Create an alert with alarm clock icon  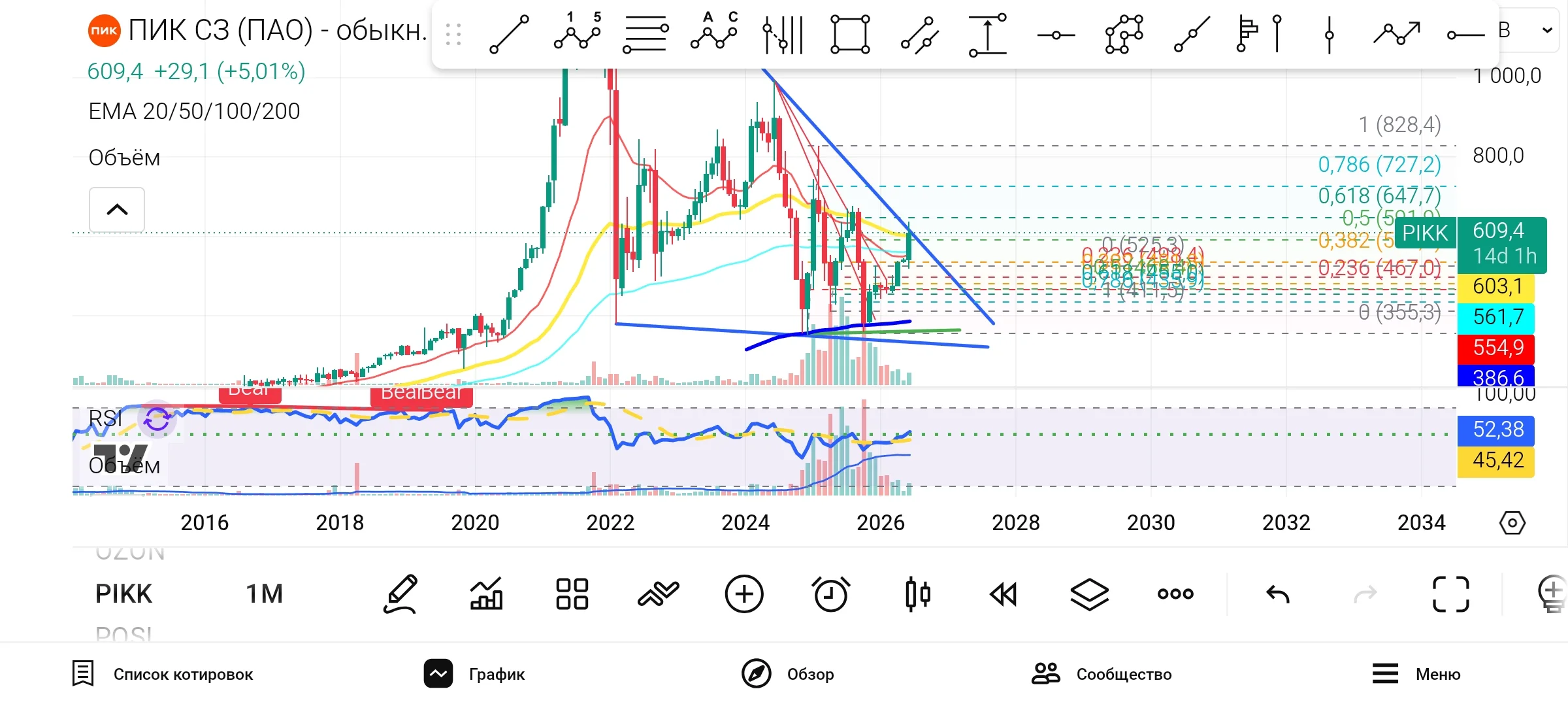830,594
